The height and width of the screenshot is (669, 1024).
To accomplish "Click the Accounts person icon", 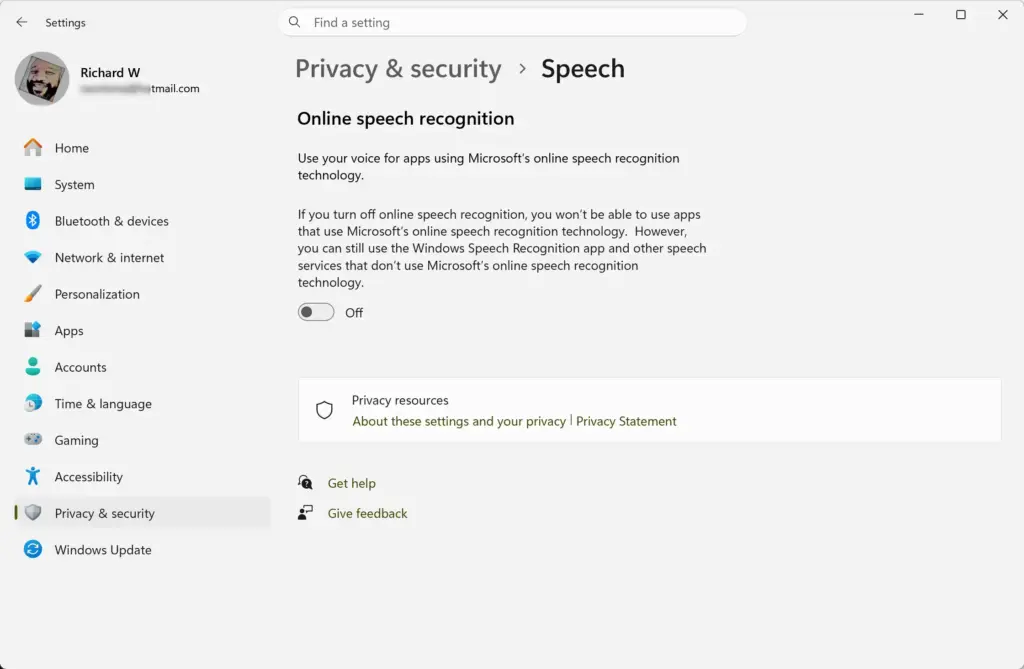I will coord(33,367).
